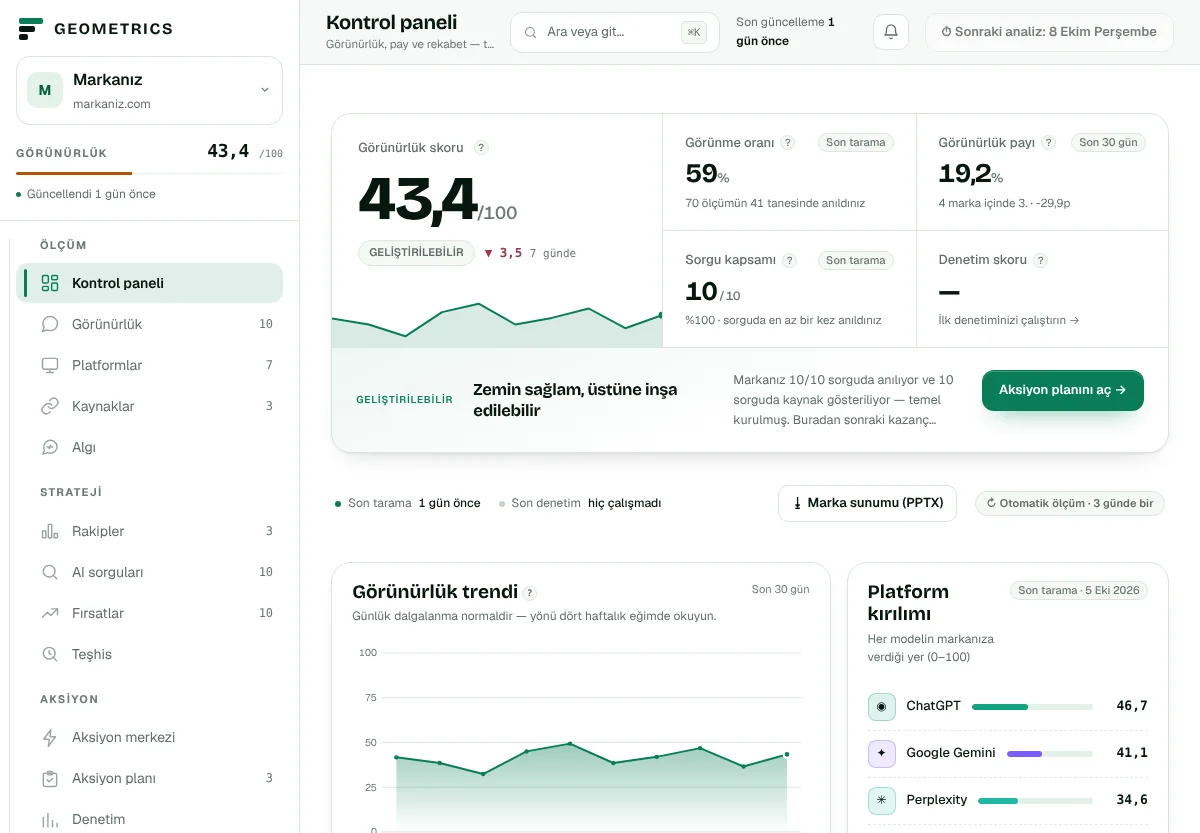Click the Görünürlük skoru sparkline chart
The image size is (1200, 833).
pyautogui.click(x=497, y=324)
